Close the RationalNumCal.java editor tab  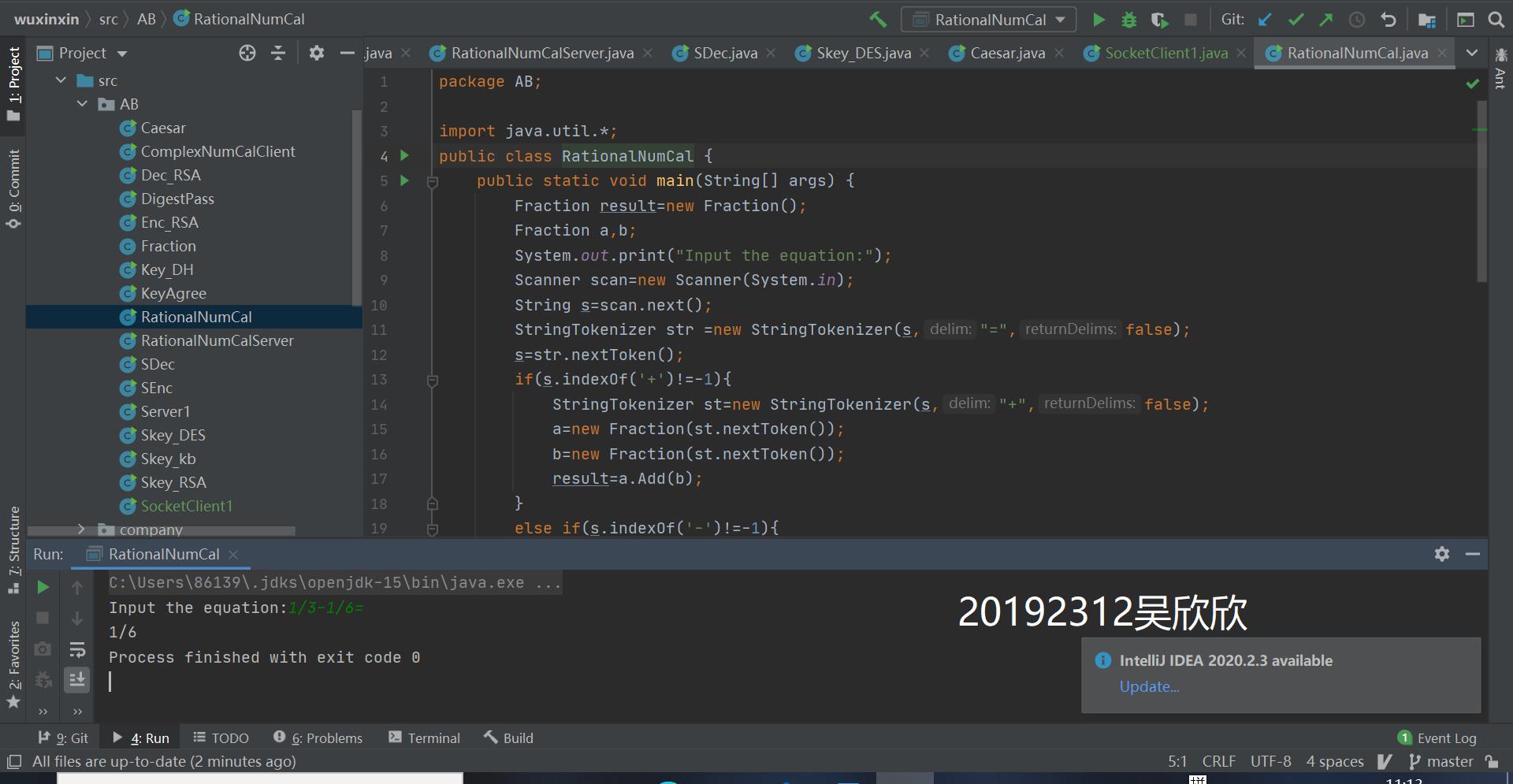(x=1442, y=53)
